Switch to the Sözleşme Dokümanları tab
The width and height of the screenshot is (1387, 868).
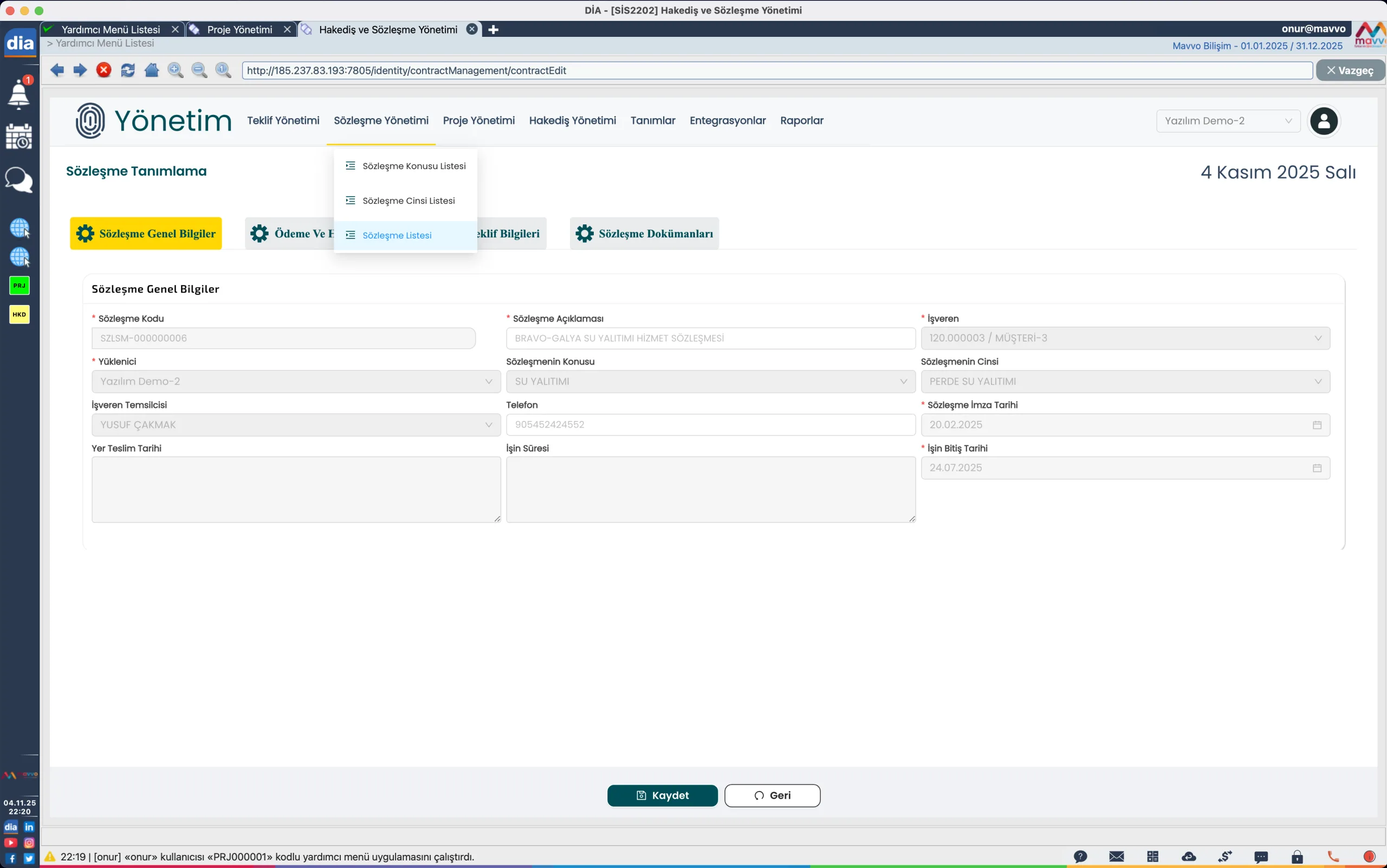[644, 234]
